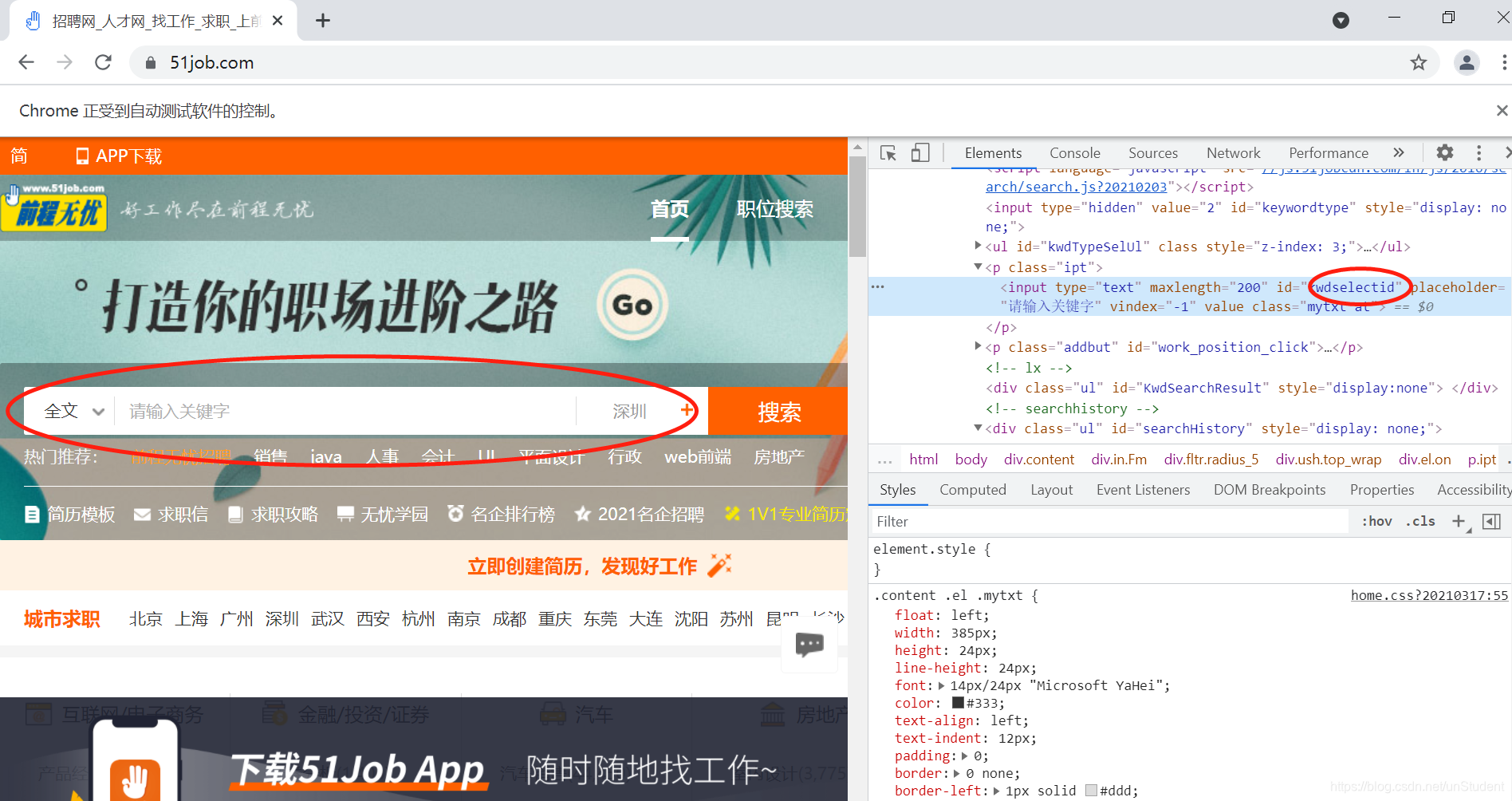
Task: Add a new style rule with plus
Action: [x=1458, y=521]
